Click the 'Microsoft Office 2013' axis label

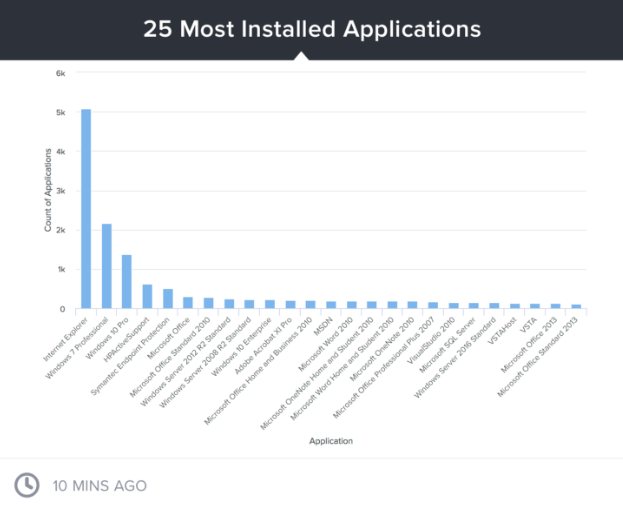[529, 345]
